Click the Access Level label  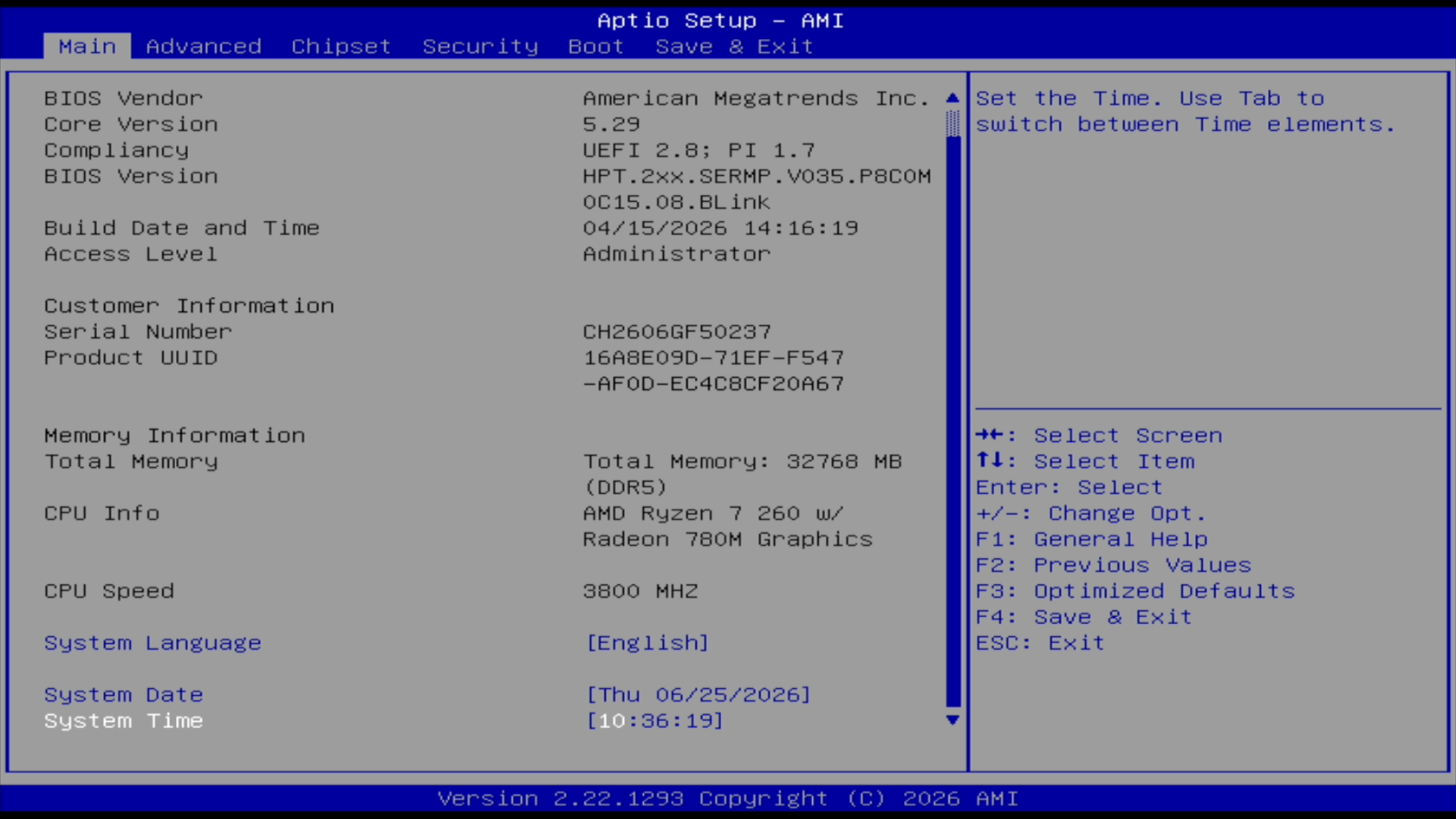point(131,254)
